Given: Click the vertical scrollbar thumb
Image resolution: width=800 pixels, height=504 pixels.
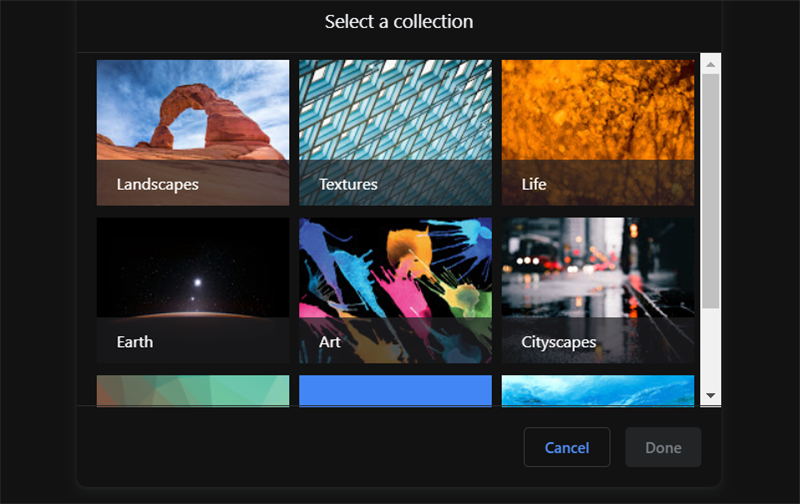Looking at the screenshot, I should point(710,191).
